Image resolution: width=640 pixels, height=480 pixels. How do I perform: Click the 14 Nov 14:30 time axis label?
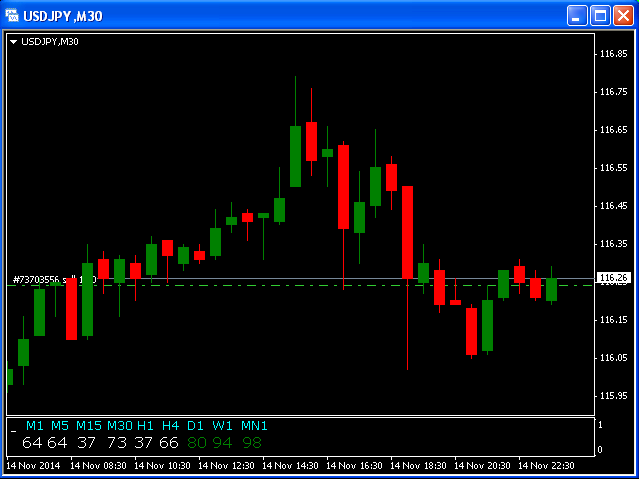pyautogui.click(x=293, y=466)
